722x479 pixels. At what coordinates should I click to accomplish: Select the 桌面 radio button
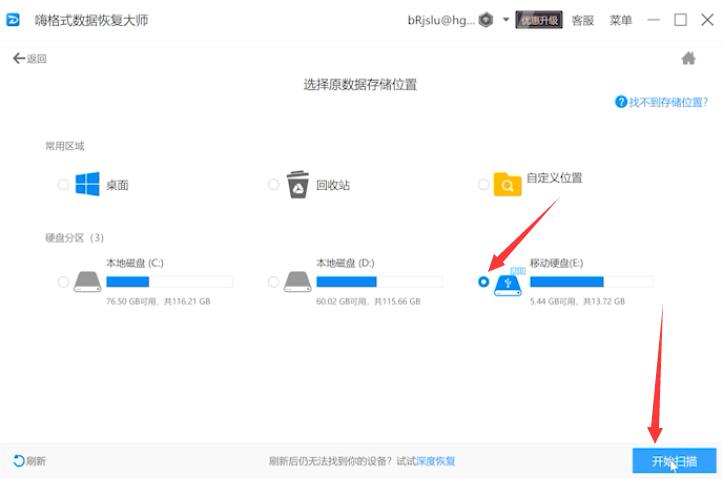(x=63, y=185)
